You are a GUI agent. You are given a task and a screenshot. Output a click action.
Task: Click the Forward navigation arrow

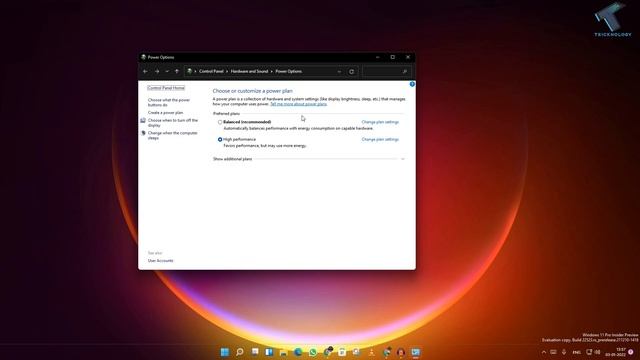157,71
